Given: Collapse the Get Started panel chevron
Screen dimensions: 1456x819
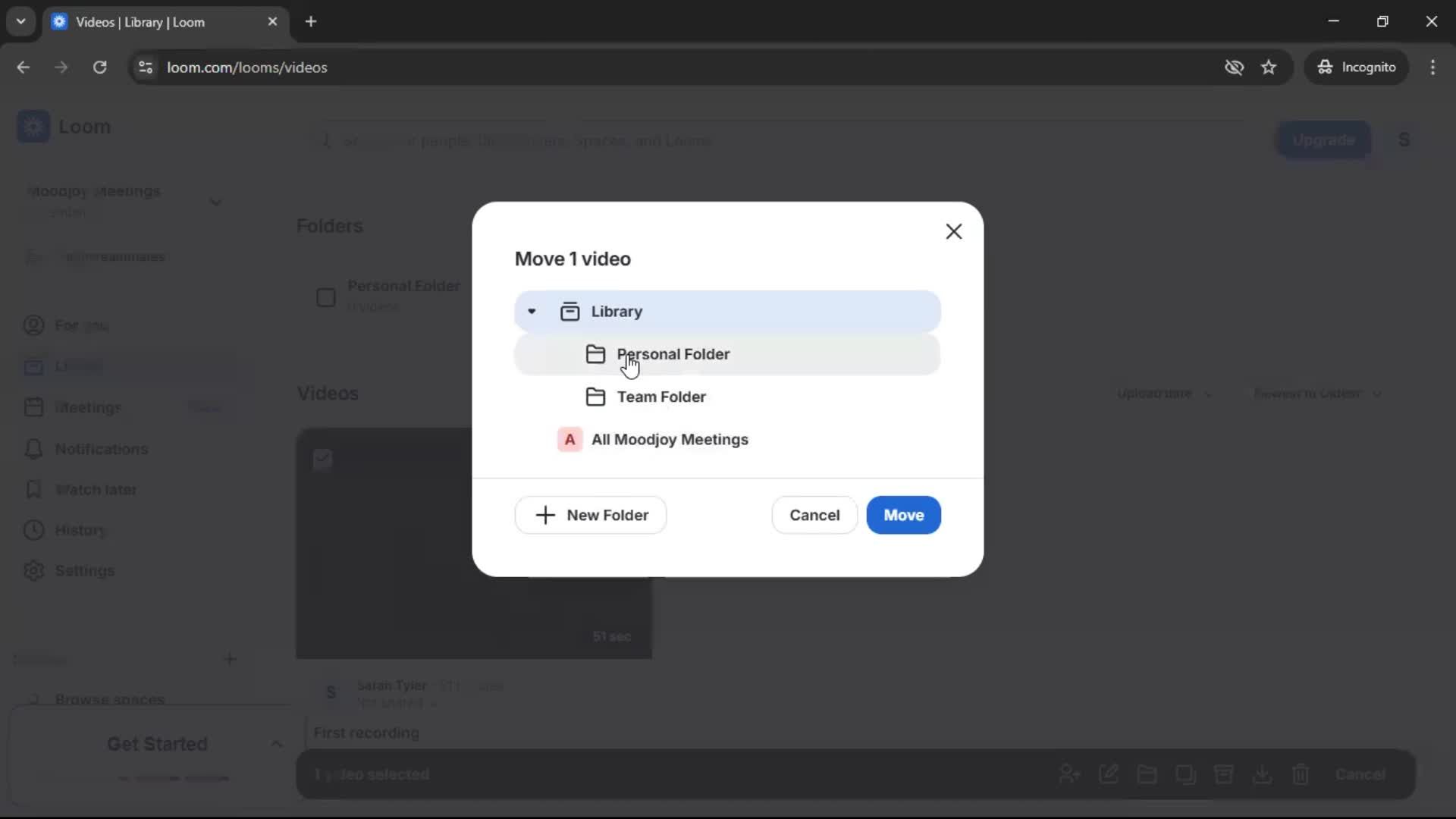Looking at the screenshot, I should pos(276,744).
